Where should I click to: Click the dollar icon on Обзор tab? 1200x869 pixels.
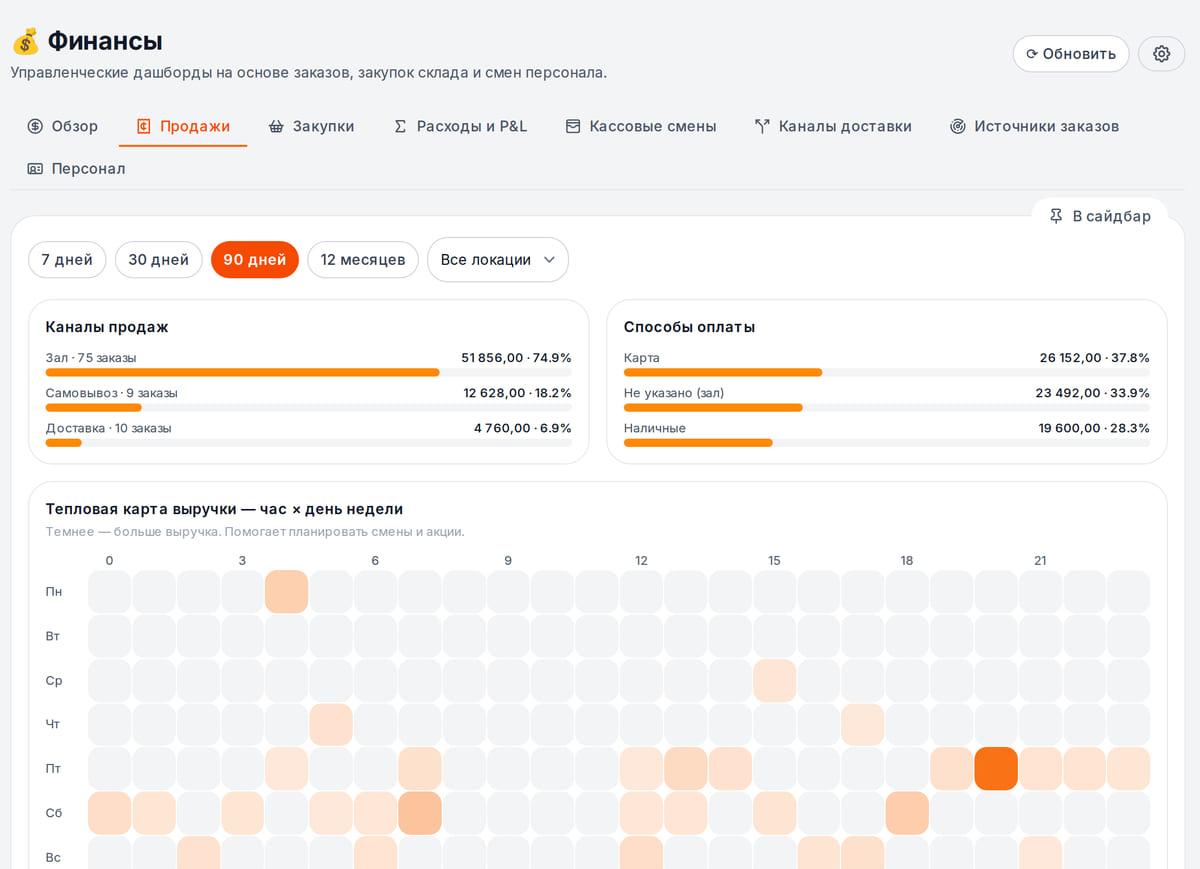click(x=35, y=126)
